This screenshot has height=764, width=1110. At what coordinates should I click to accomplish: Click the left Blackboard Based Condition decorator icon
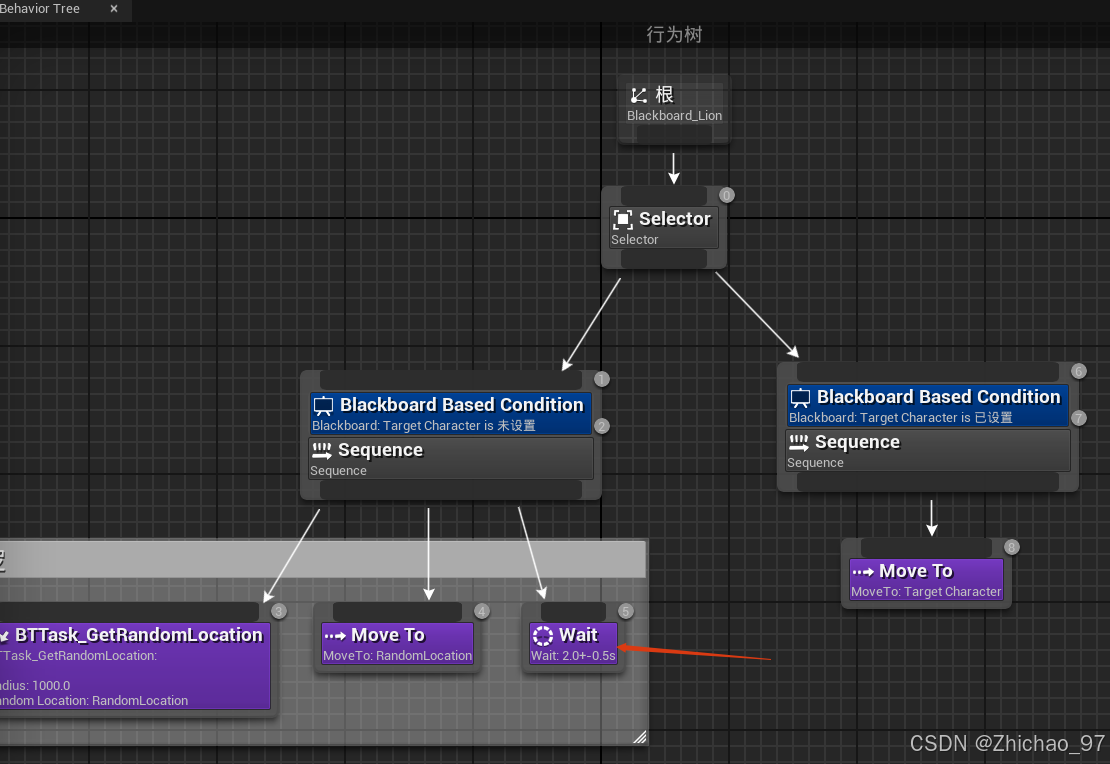point(323,406)
